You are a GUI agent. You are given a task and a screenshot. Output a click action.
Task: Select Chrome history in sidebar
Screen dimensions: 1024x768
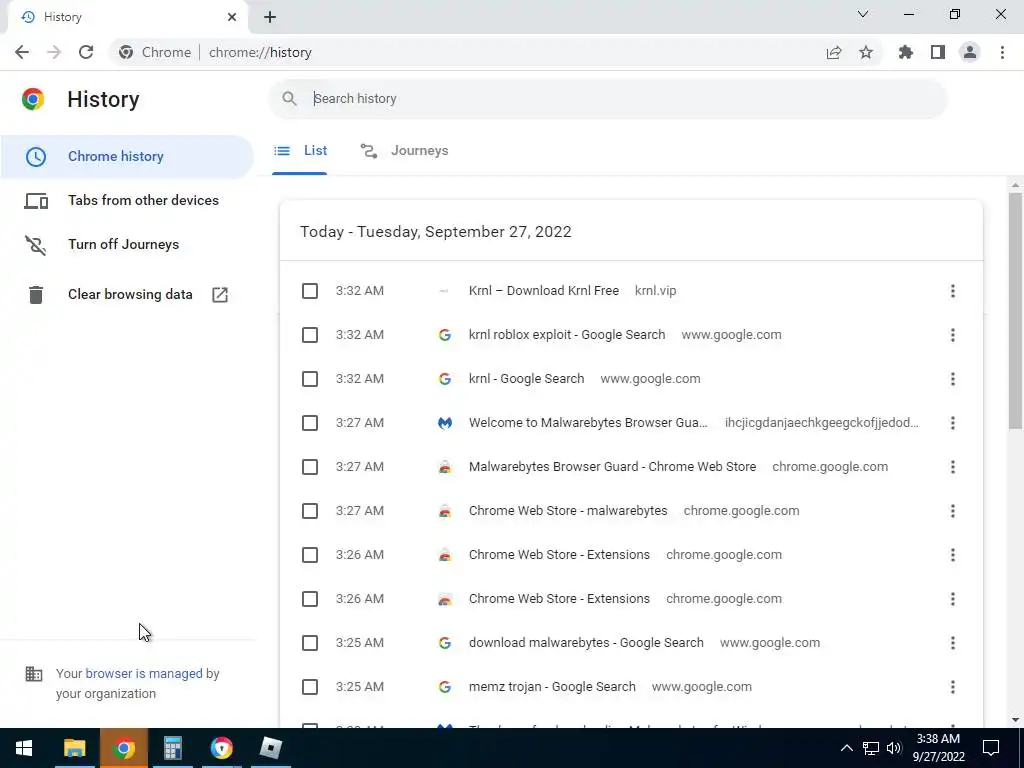click(127, 157)
